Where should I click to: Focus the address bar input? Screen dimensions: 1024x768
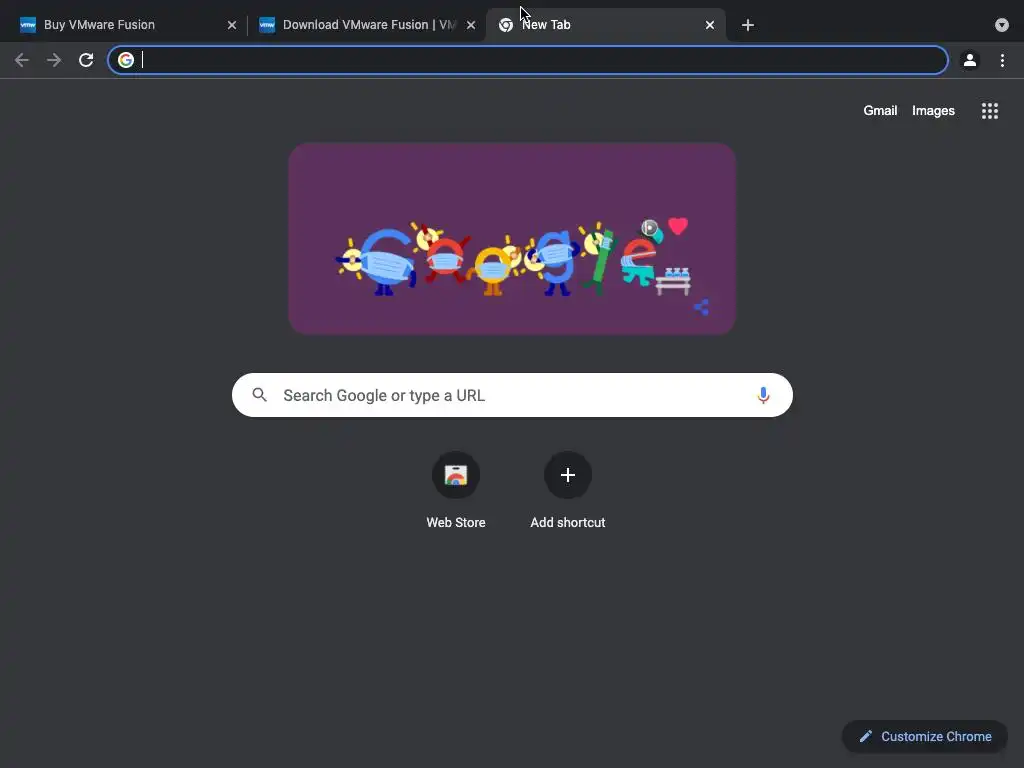click(528, 60)
